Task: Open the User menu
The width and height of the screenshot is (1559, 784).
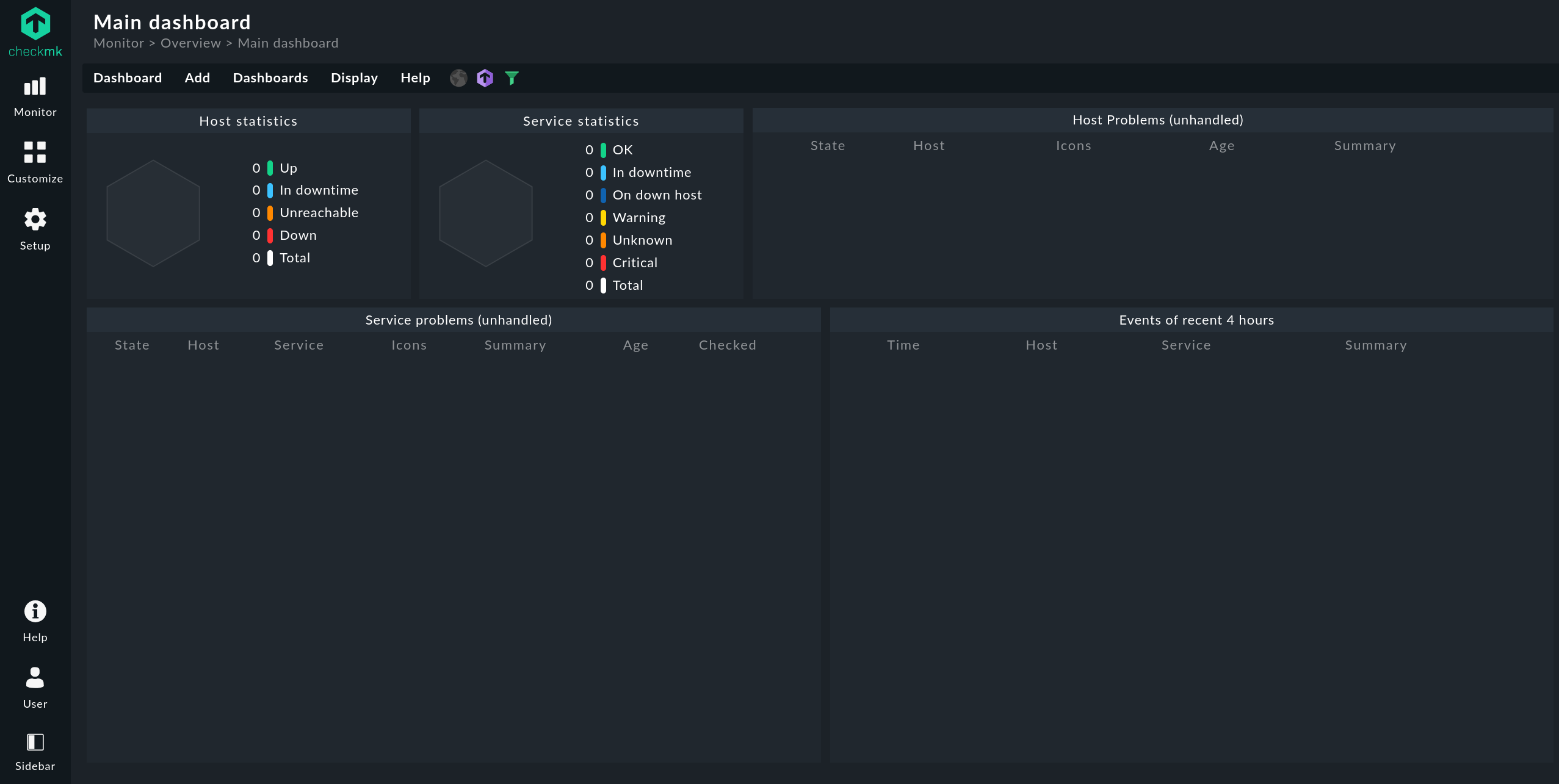Action: pyautogui.click(x=35, y=688)
